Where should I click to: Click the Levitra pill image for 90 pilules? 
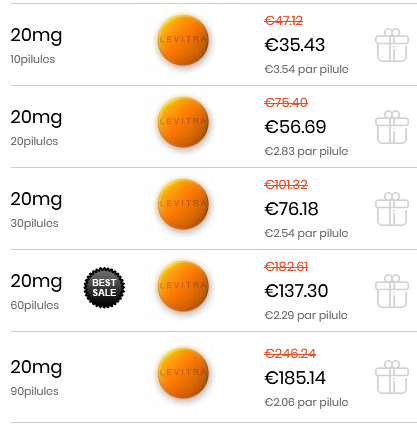click(x=183, y=373)
